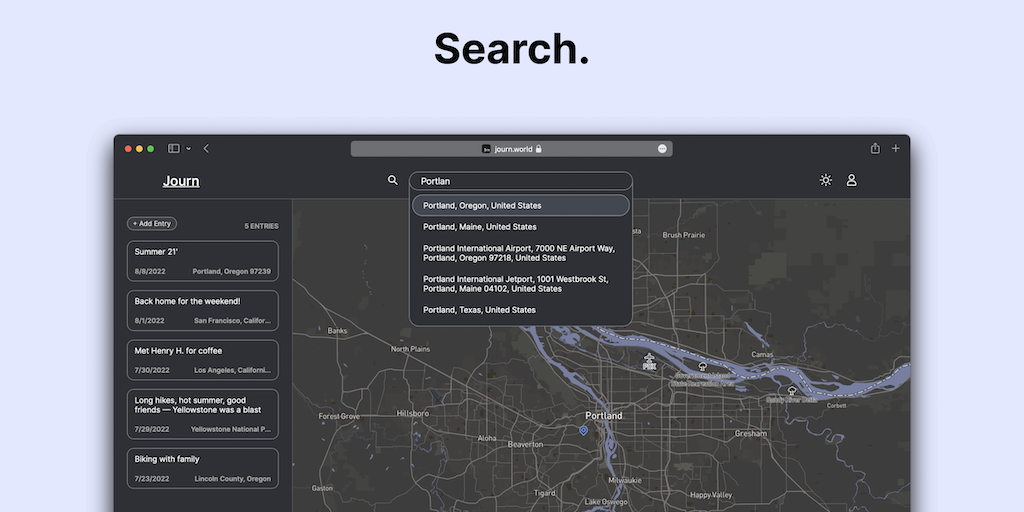The image size is (1024, 512).
Task: Select Portland, Texas, United States suggestion
Action: [520, 310]
